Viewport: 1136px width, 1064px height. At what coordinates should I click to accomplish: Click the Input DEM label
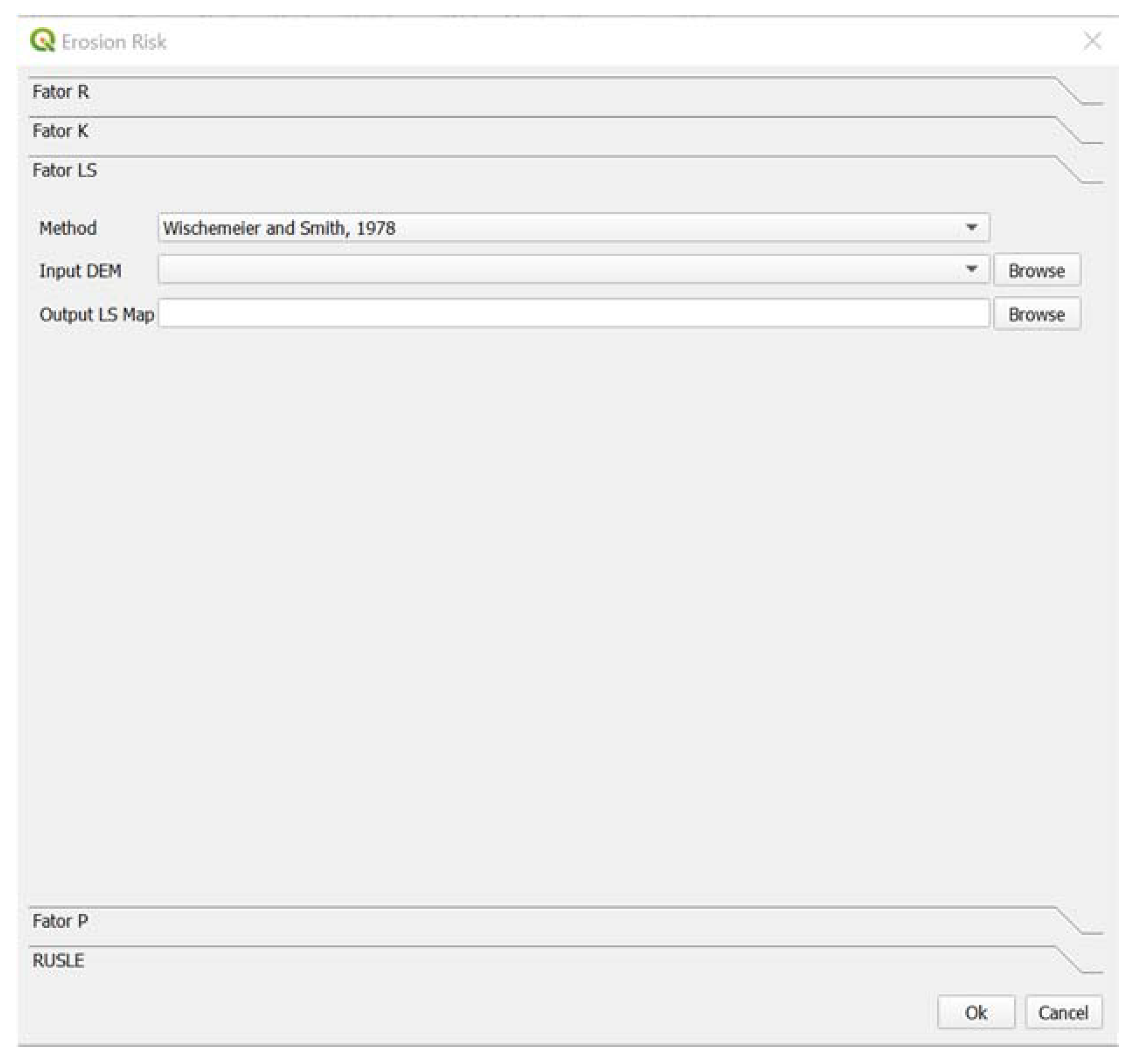80,270
